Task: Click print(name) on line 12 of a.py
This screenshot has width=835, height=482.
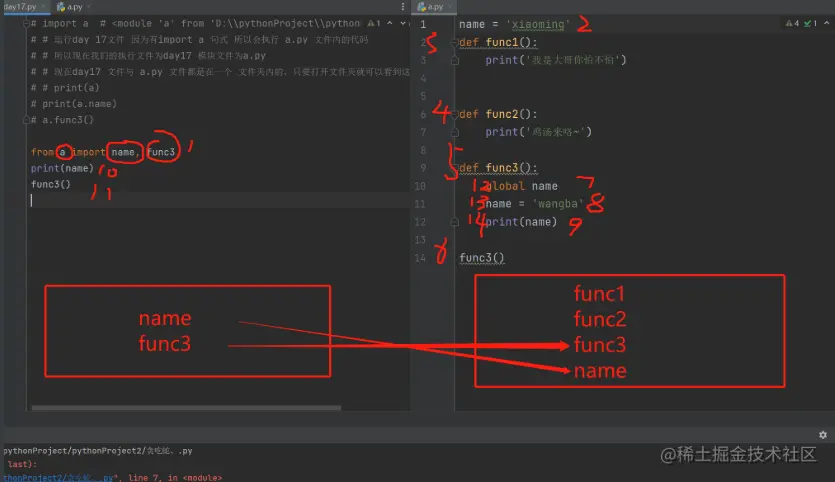Action: tap(521, 222)
